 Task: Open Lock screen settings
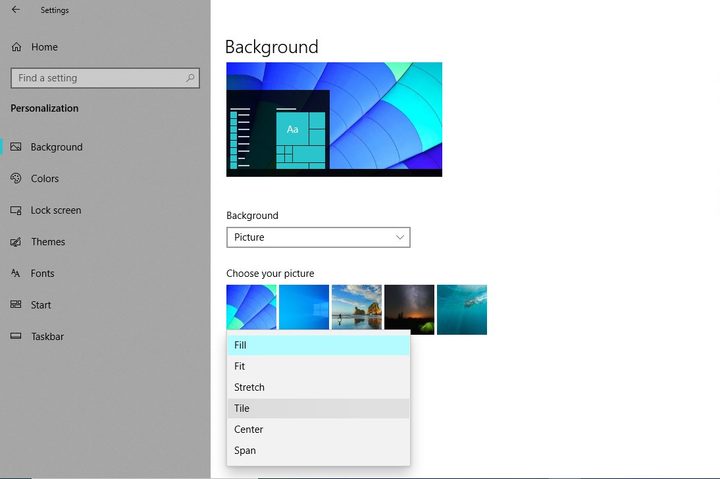click(56, 210)
